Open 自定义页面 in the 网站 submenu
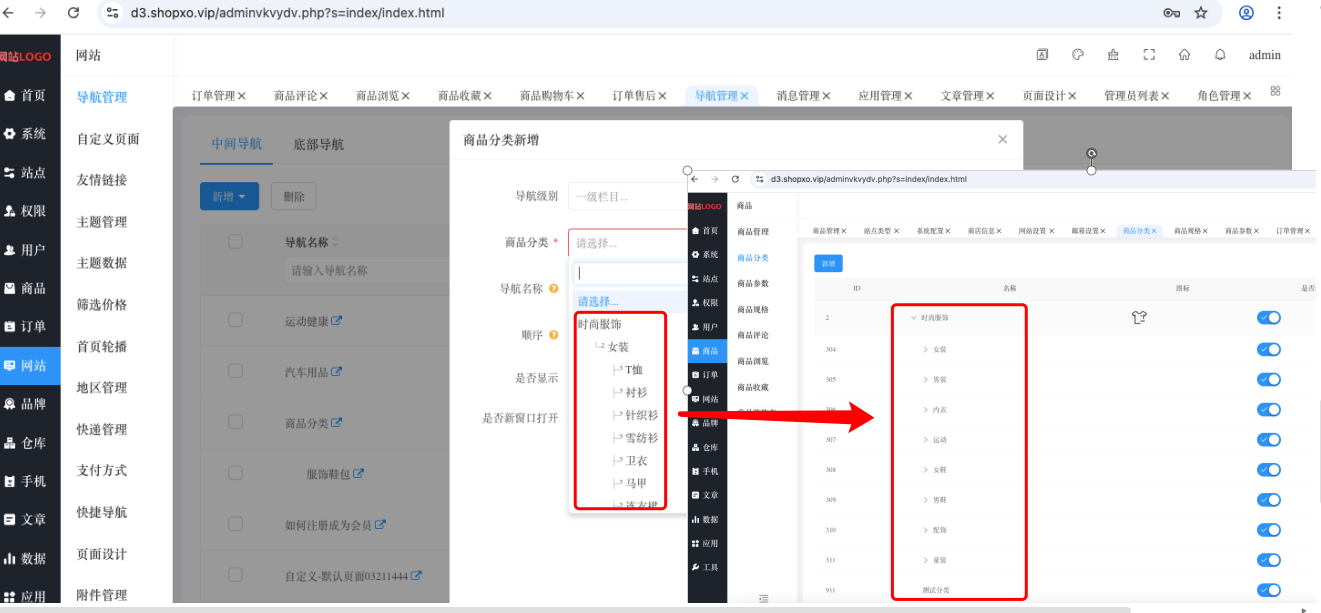Viewport: 1321px width, 613px height. (108, 139)
